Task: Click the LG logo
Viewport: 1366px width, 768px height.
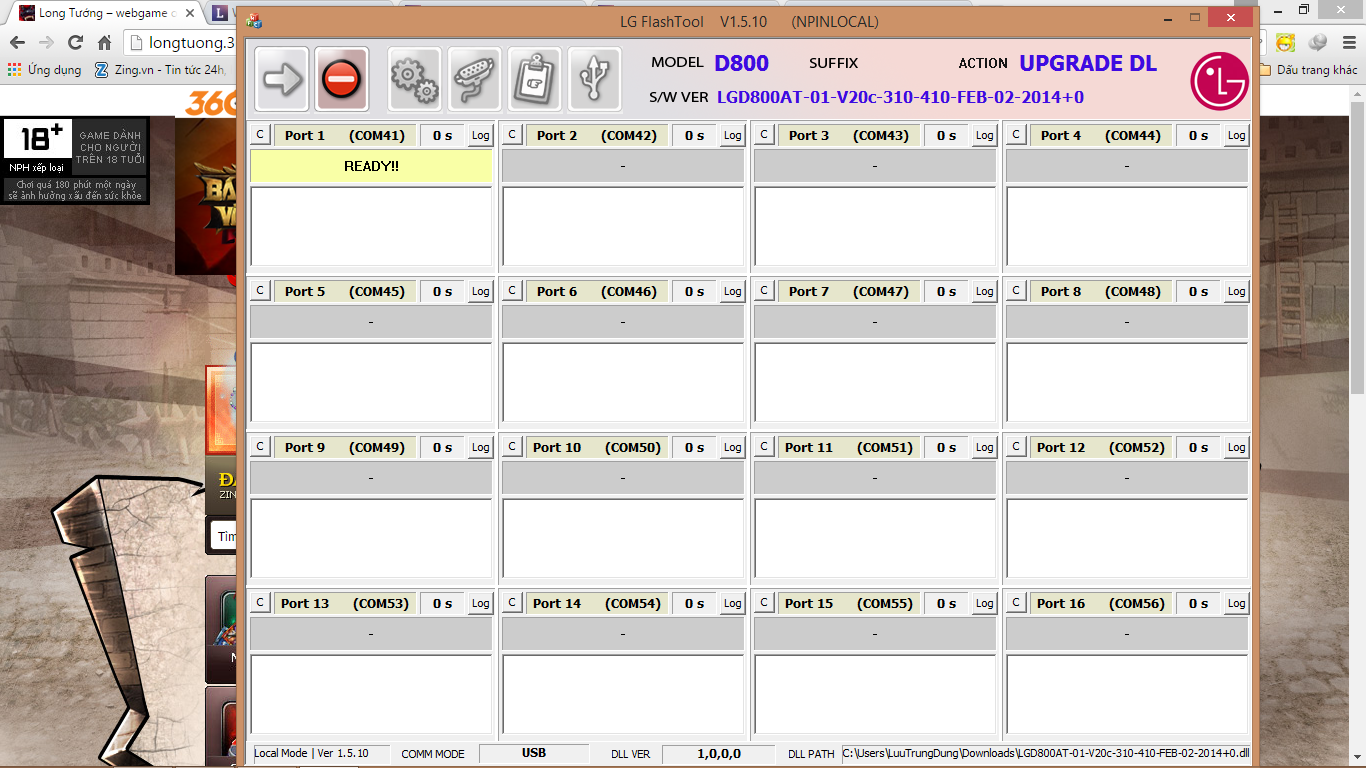Action: 1219,80
